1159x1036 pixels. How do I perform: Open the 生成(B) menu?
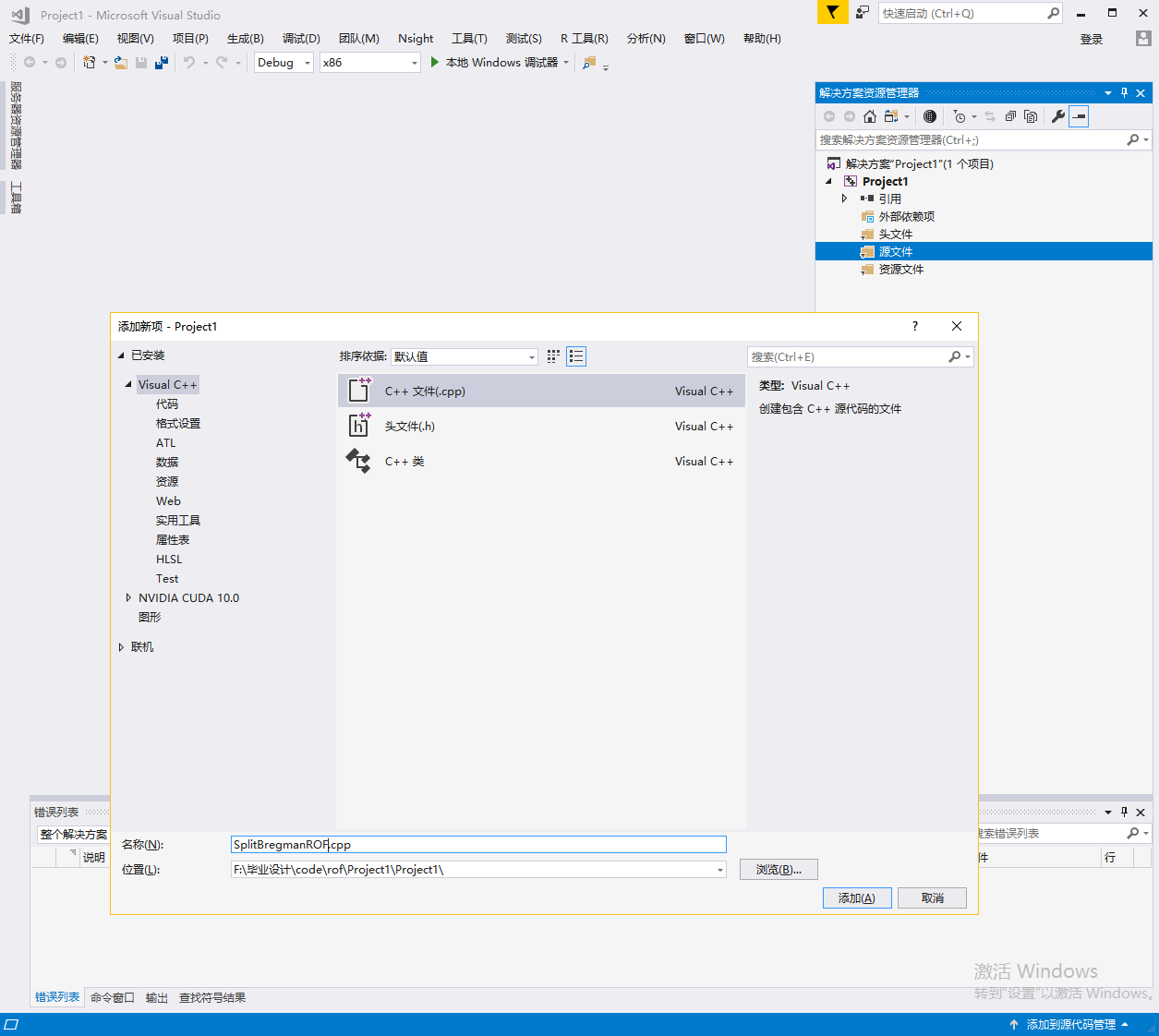pyautogui.click(x=246, y=38)
